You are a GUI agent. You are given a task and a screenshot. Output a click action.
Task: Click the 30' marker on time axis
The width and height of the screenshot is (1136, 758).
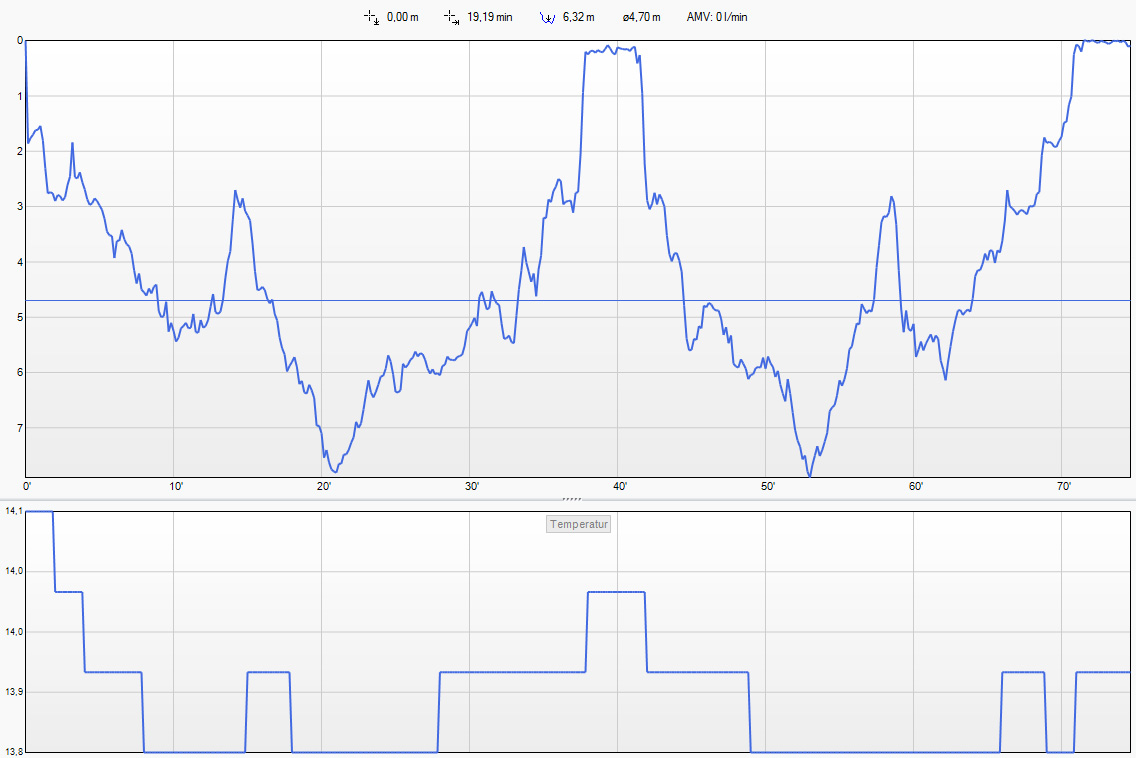tap(472, 487)
